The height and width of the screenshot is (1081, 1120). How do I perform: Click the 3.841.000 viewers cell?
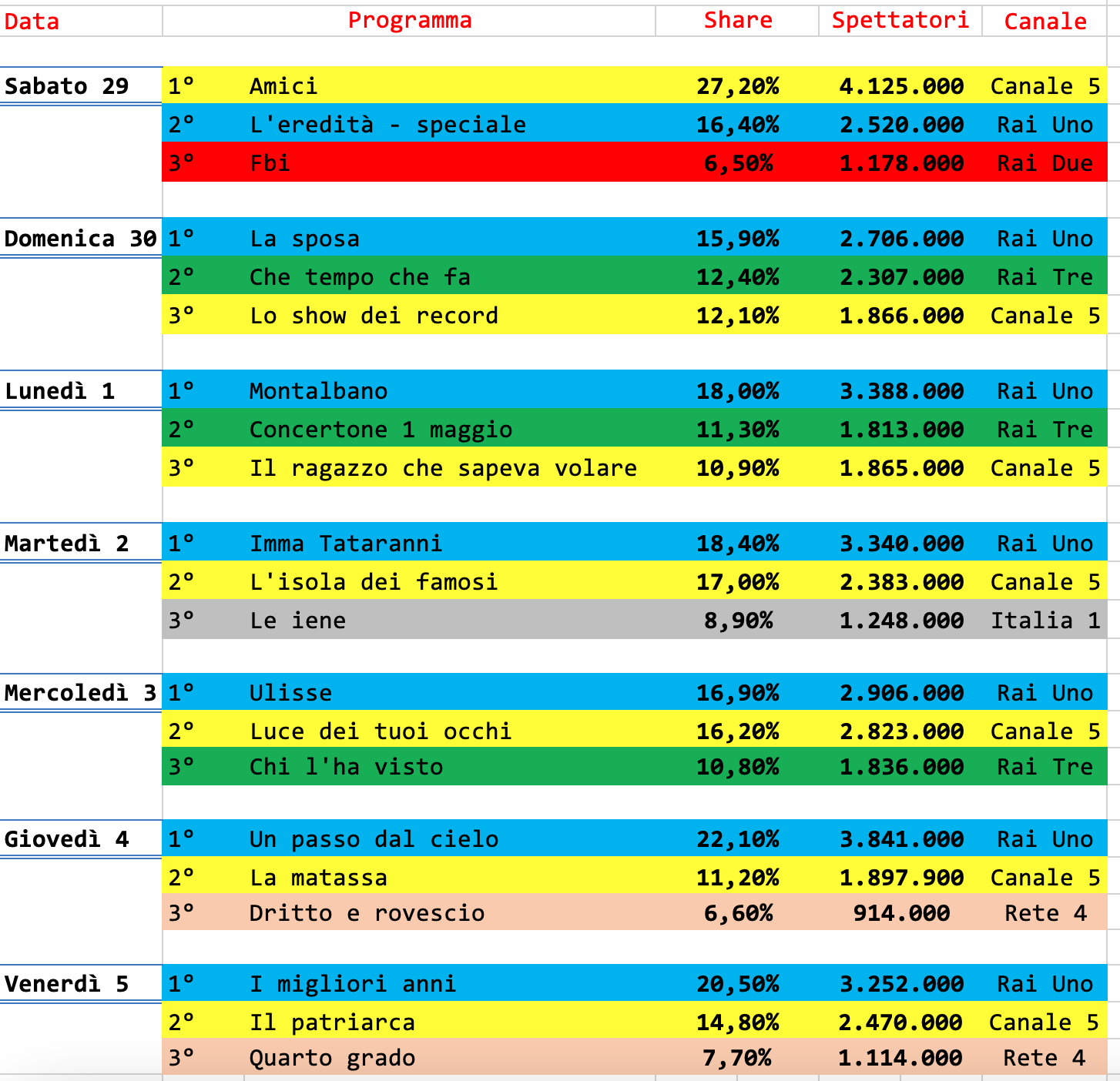point(900,839)
